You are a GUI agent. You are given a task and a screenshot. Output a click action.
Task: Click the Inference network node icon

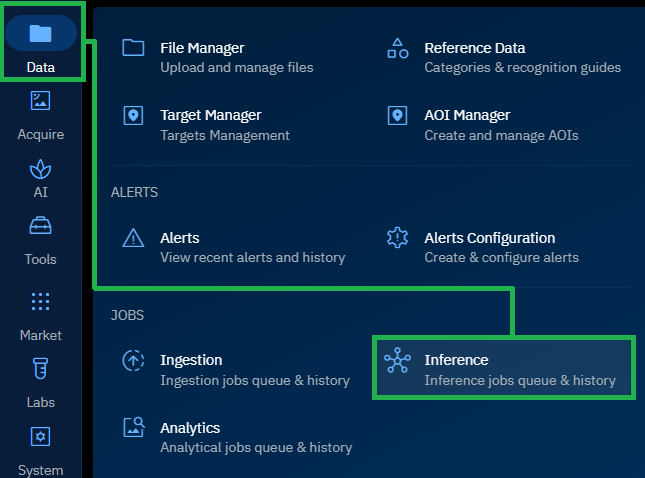coord(397,360)
